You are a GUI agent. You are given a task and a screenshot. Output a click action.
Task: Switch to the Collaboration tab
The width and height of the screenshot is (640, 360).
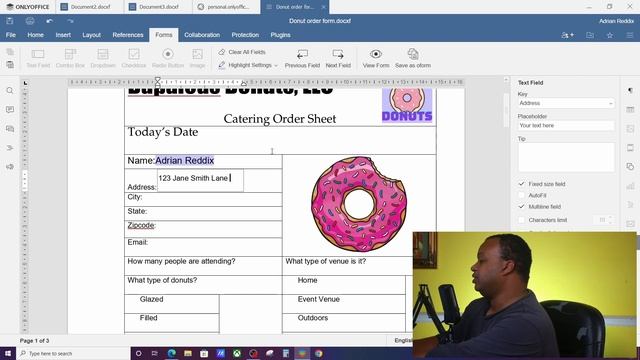[x=202, y=35]
